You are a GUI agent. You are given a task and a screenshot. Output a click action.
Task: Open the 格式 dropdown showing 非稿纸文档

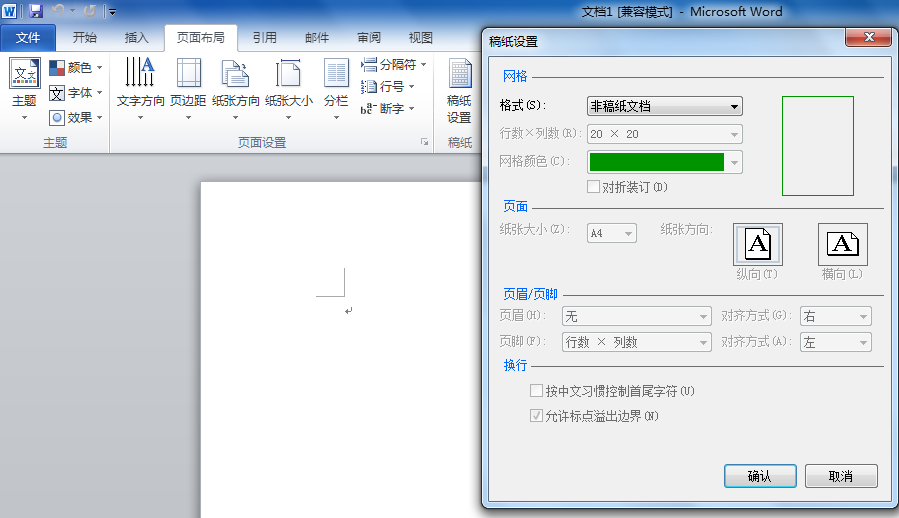(x=665, y=106)
